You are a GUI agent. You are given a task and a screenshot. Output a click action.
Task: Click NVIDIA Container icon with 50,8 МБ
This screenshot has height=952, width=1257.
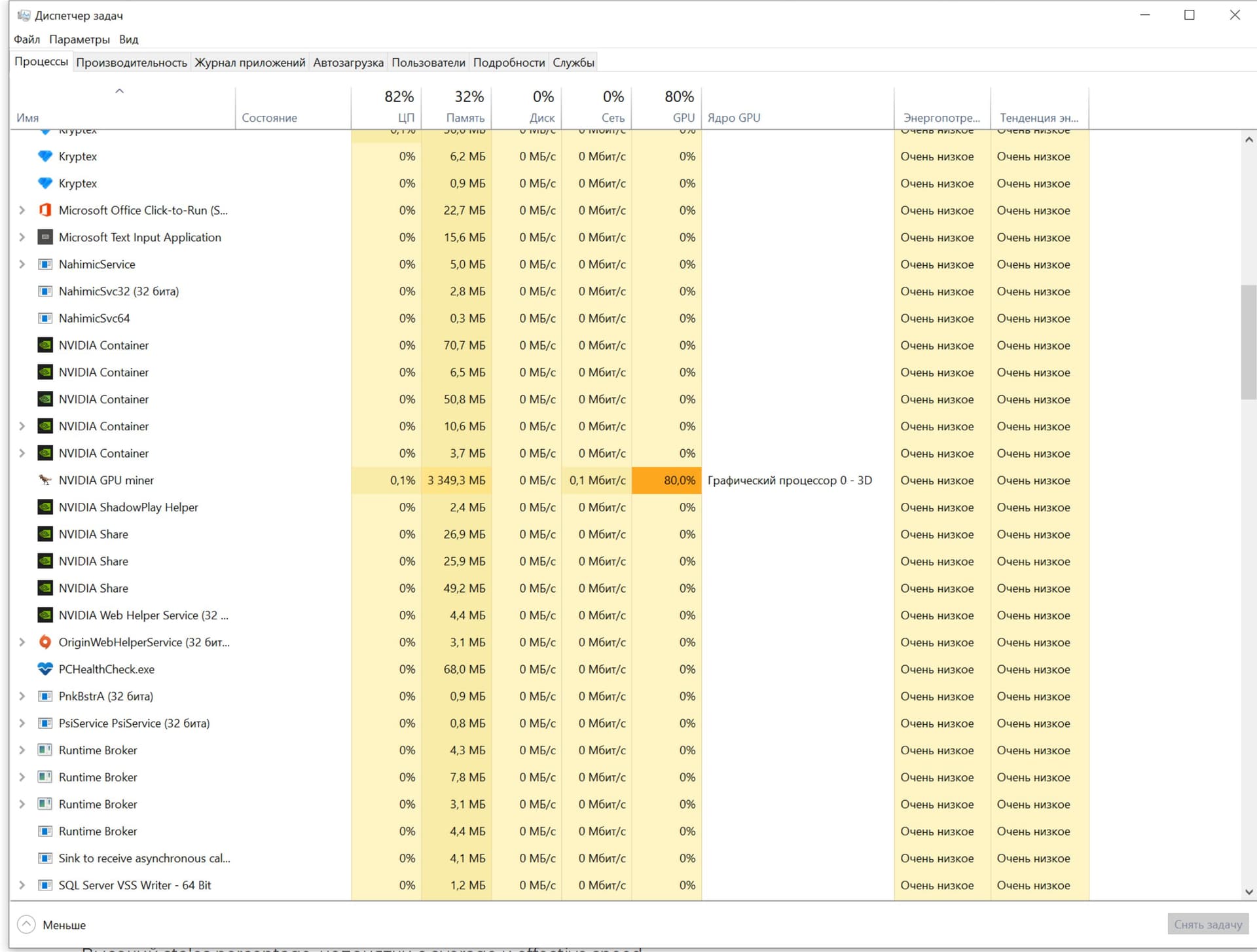pyautogui.click(x=45, y=399)
